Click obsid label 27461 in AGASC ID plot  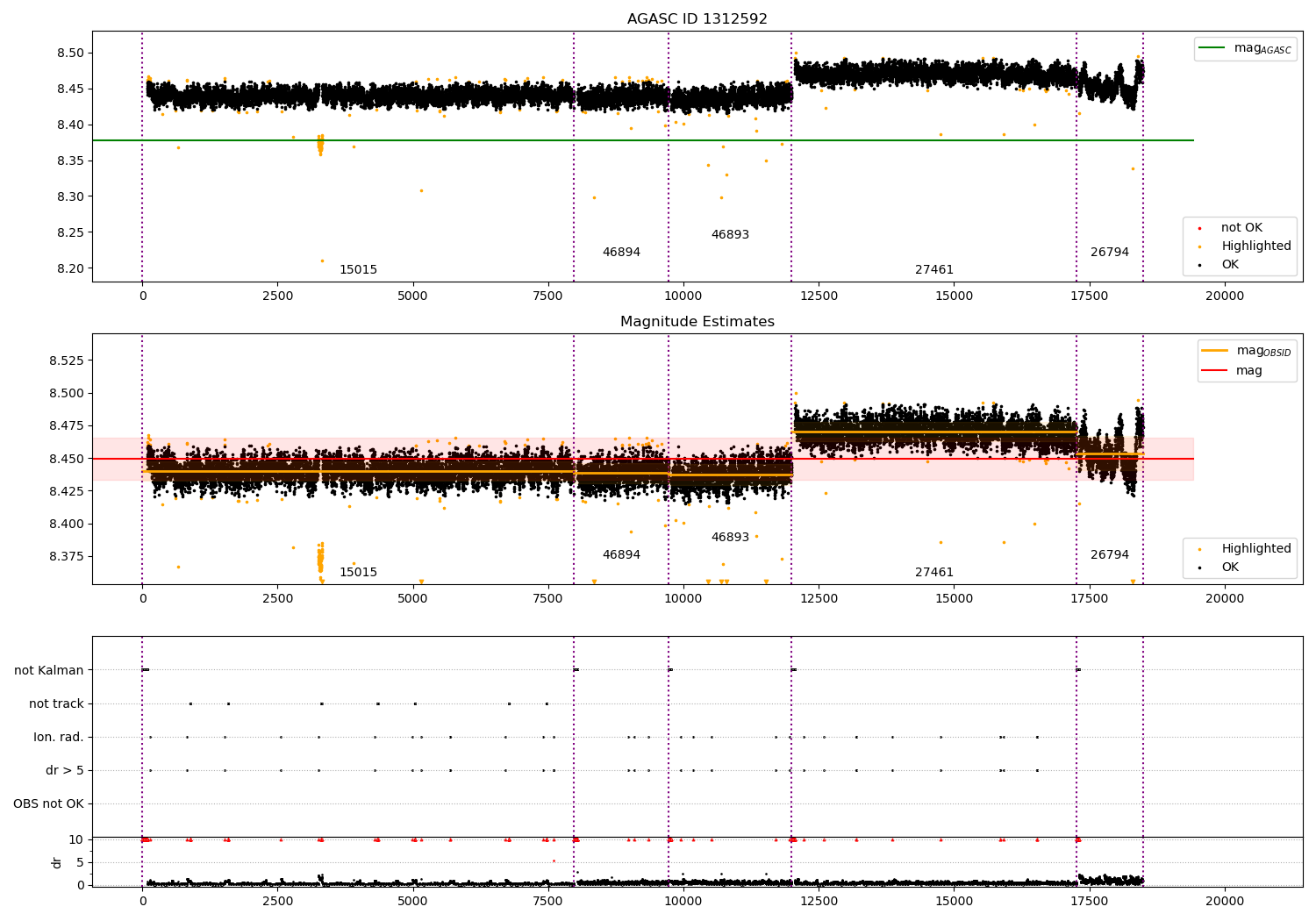934,269
